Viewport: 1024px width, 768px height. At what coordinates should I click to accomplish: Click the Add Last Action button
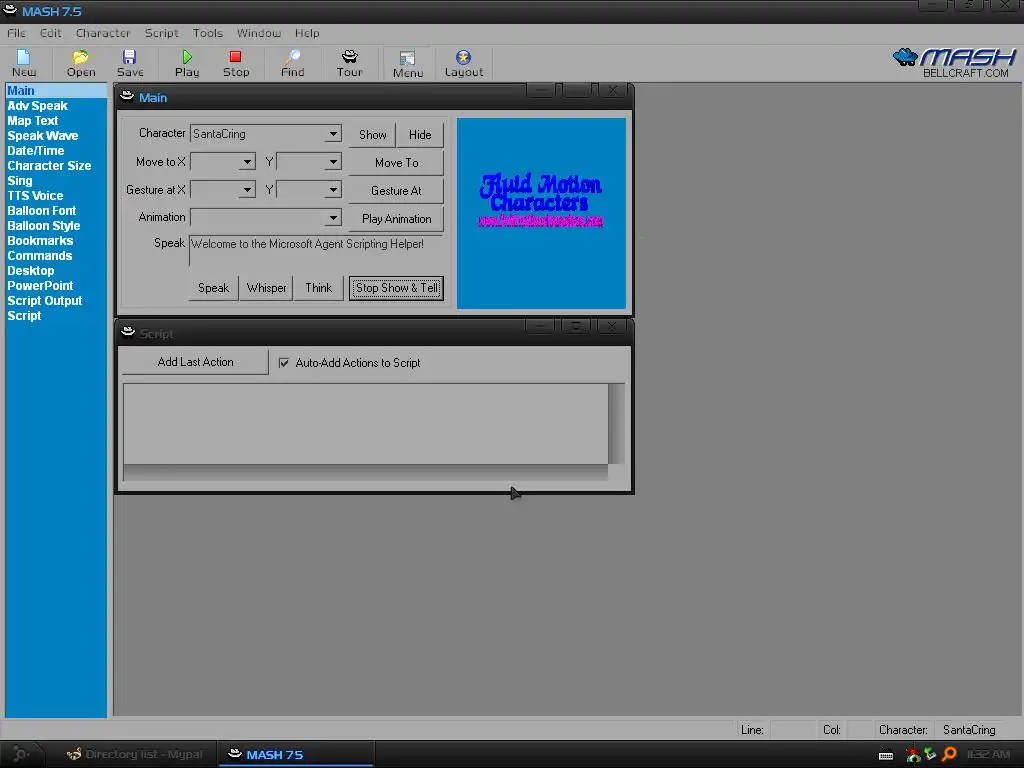[x=195, y=362]
